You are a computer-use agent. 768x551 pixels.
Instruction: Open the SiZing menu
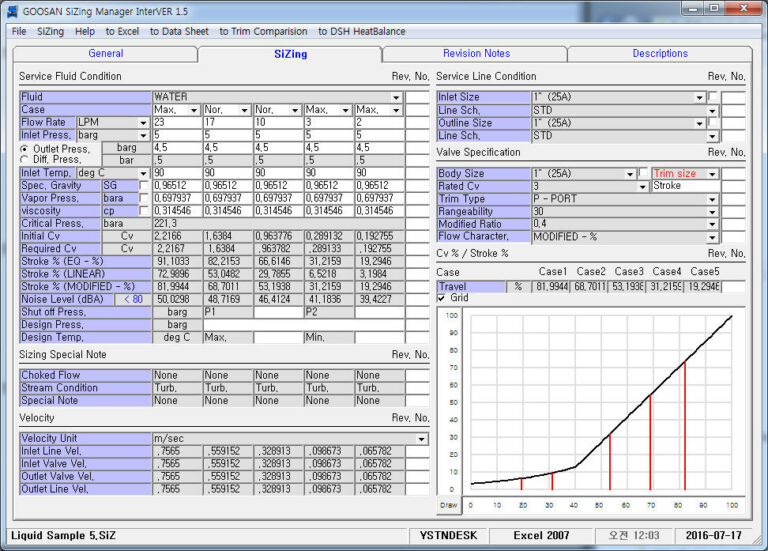tap(50, 31)
